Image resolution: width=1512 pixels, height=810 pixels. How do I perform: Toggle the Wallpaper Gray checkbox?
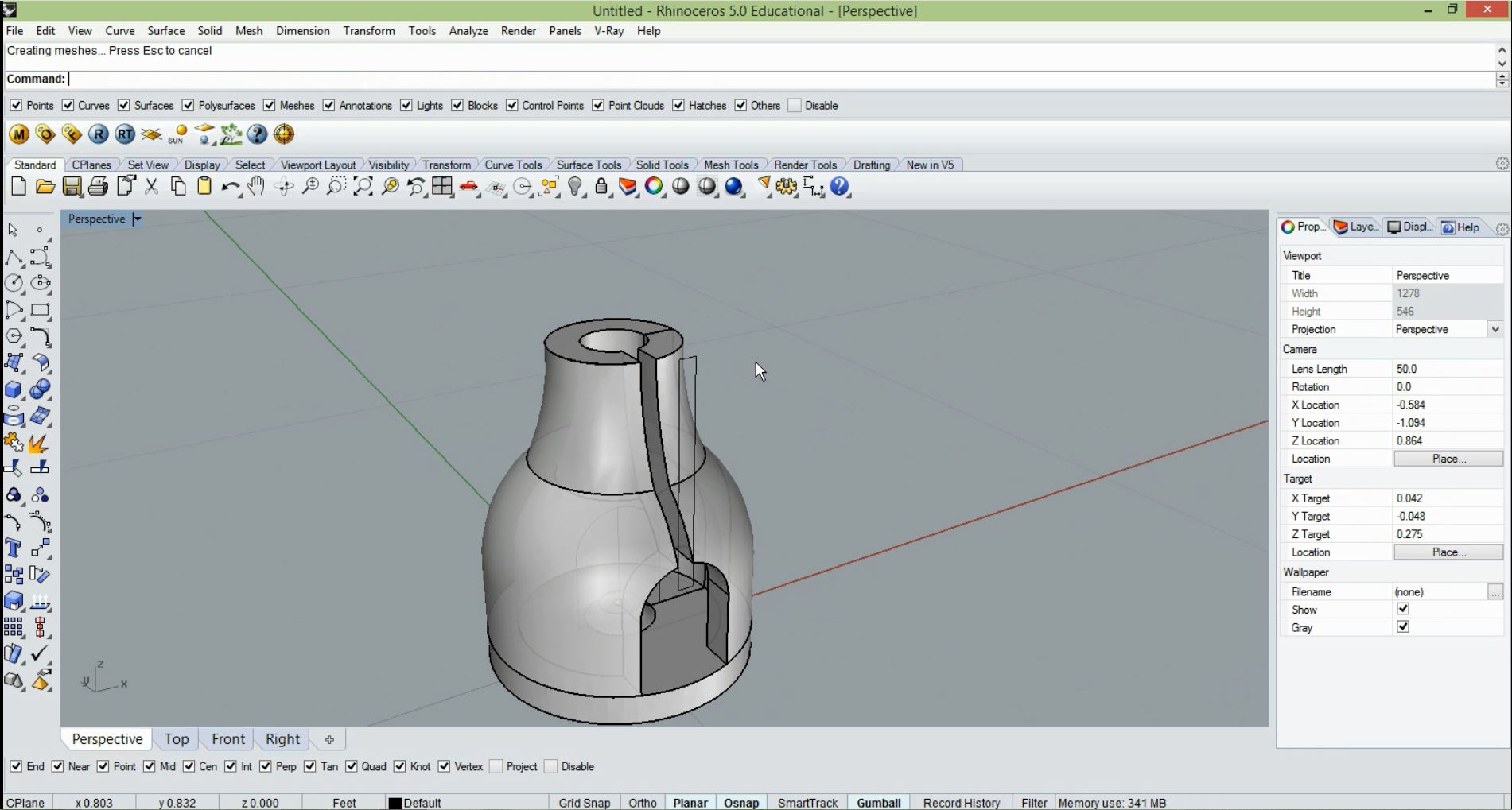pyautogui.click(x=1403, y=627)
